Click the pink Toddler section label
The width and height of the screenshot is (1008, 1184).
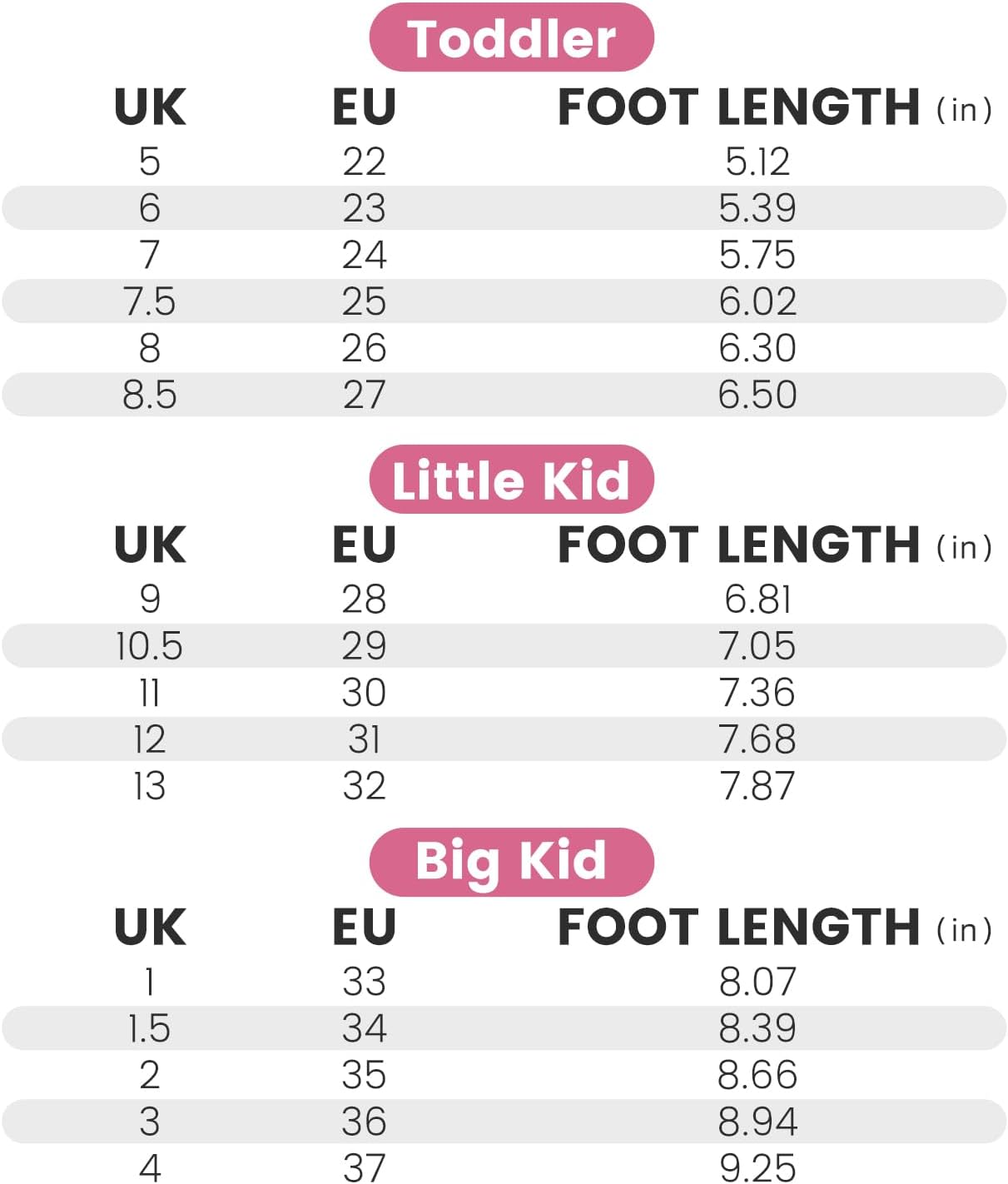tap(511, 38)
